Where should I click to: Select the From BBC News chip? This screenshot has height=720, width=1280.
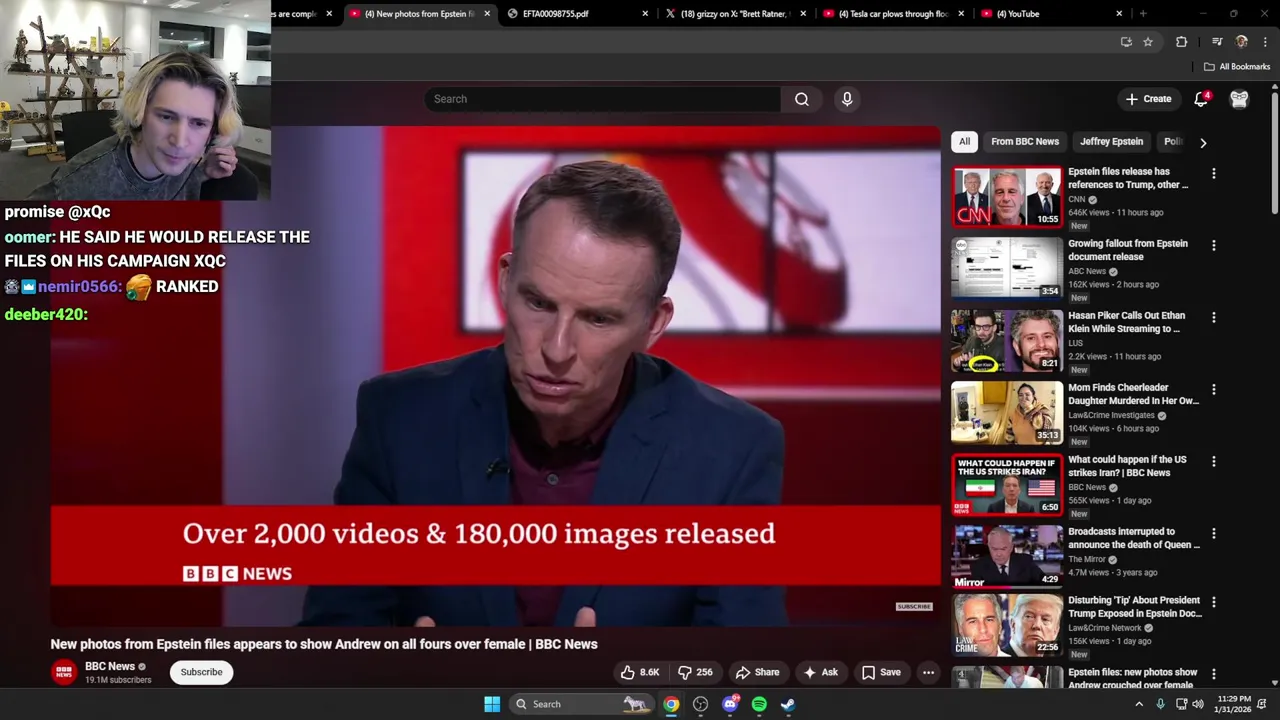[x=1025, y=141]
